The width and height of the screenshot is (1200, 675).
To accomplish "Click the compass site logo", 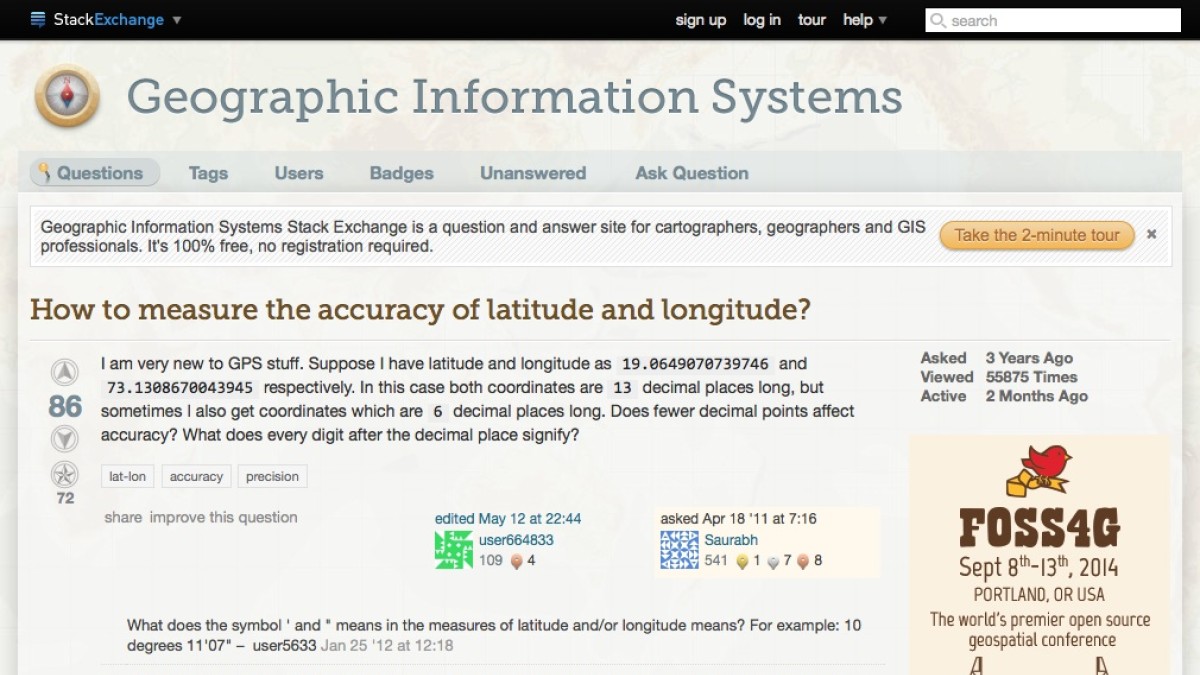I will (x=66, y=96).
